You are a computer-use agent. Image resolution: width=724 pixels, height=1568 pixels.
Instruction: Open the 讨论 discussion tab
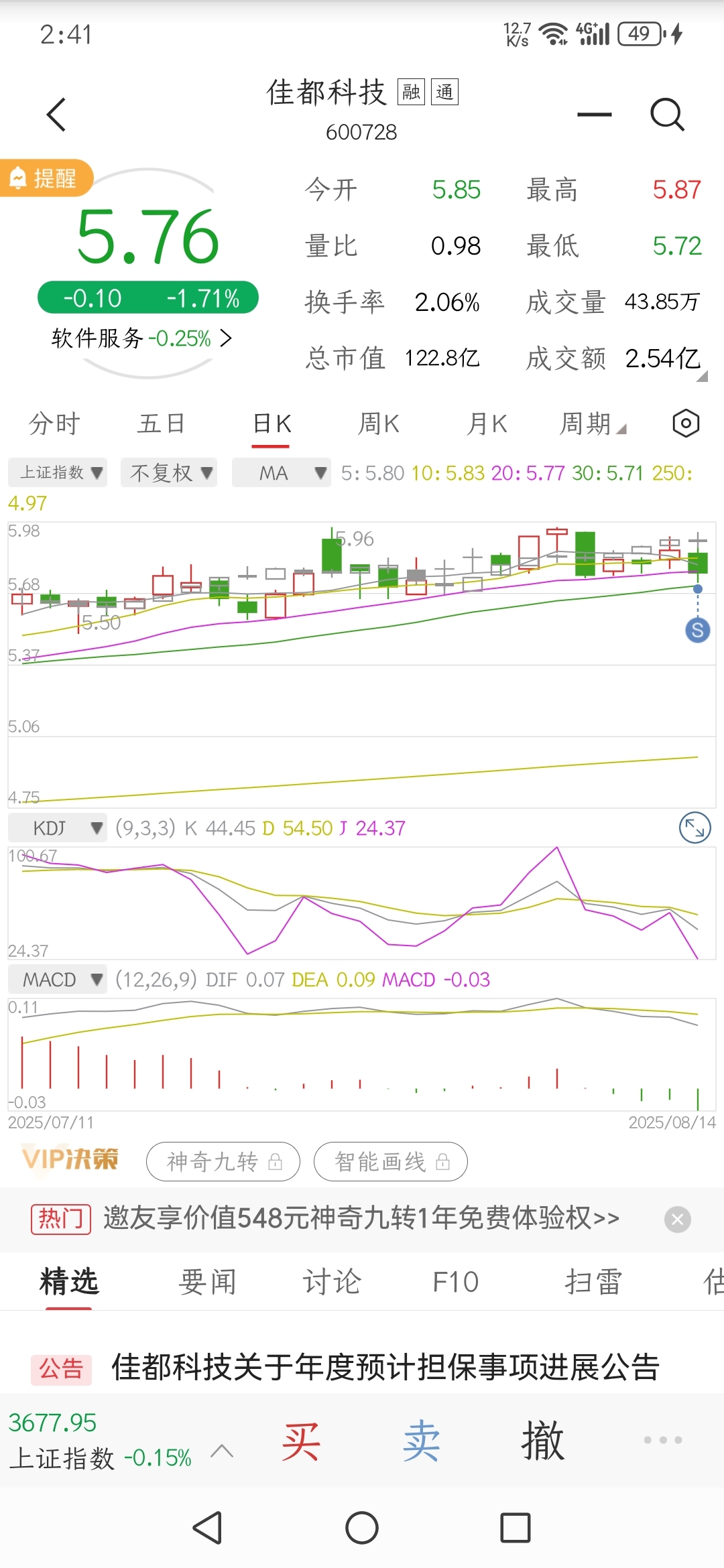point(332,1281)
